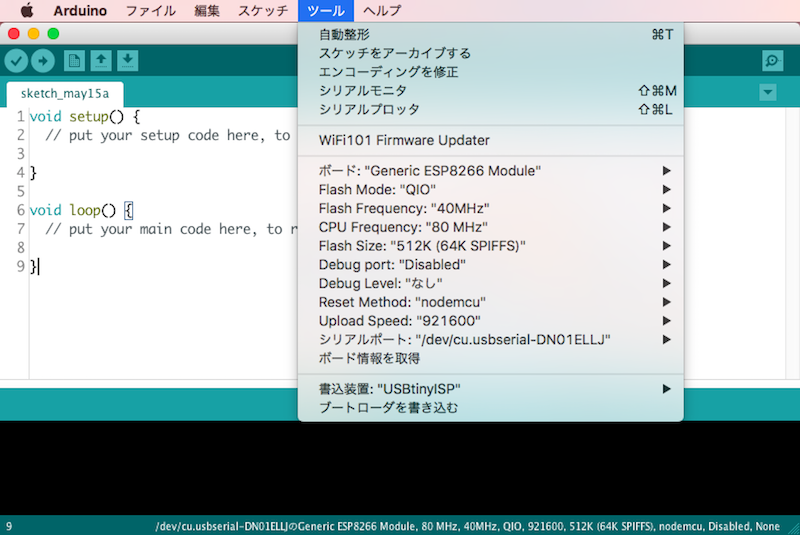Click code line 6 void loop()
This screenshot has height=535, width=800.
[x=82, y=210]
